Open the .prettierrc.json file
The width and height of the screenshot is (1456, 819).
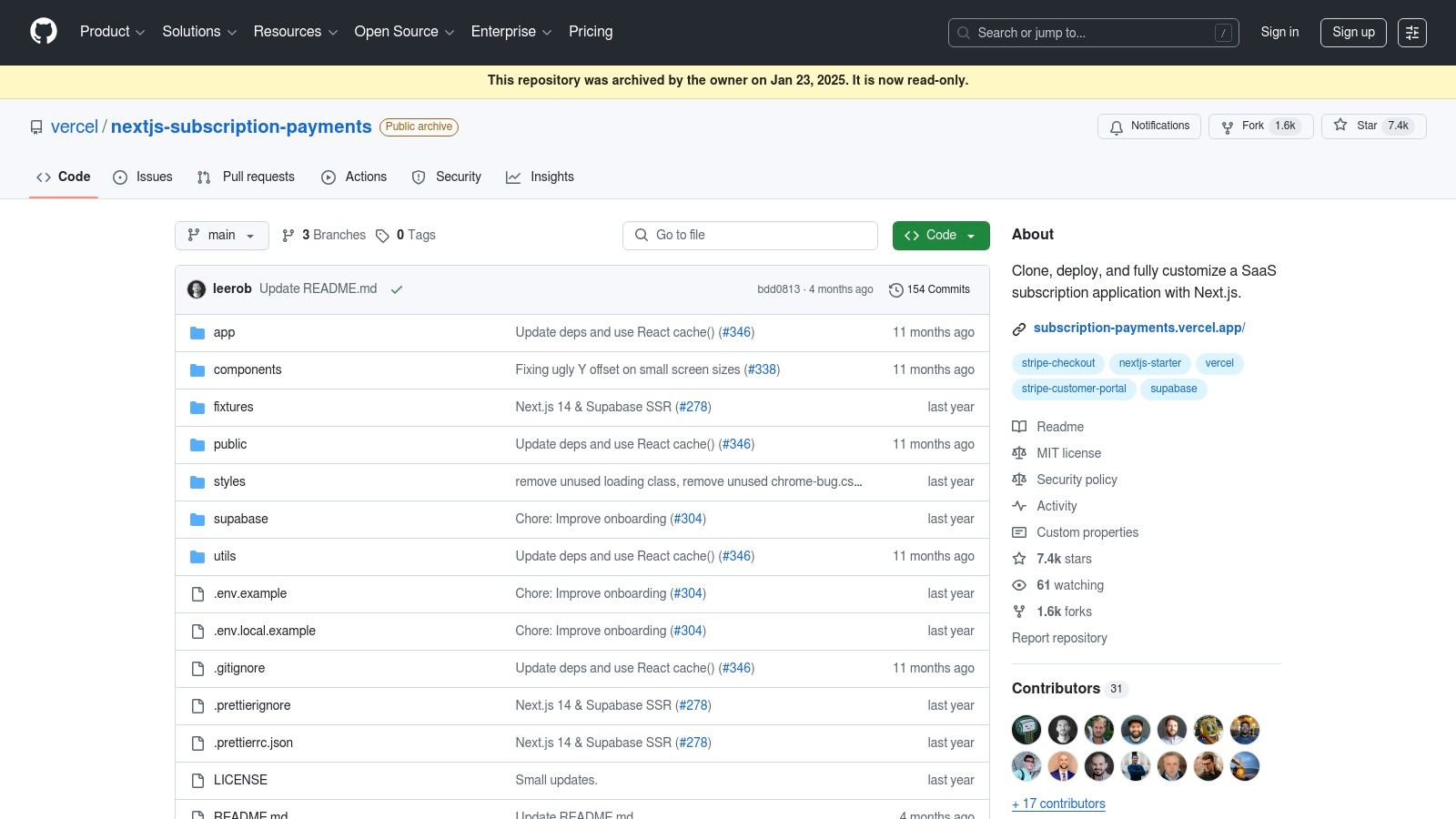(253, 743)
